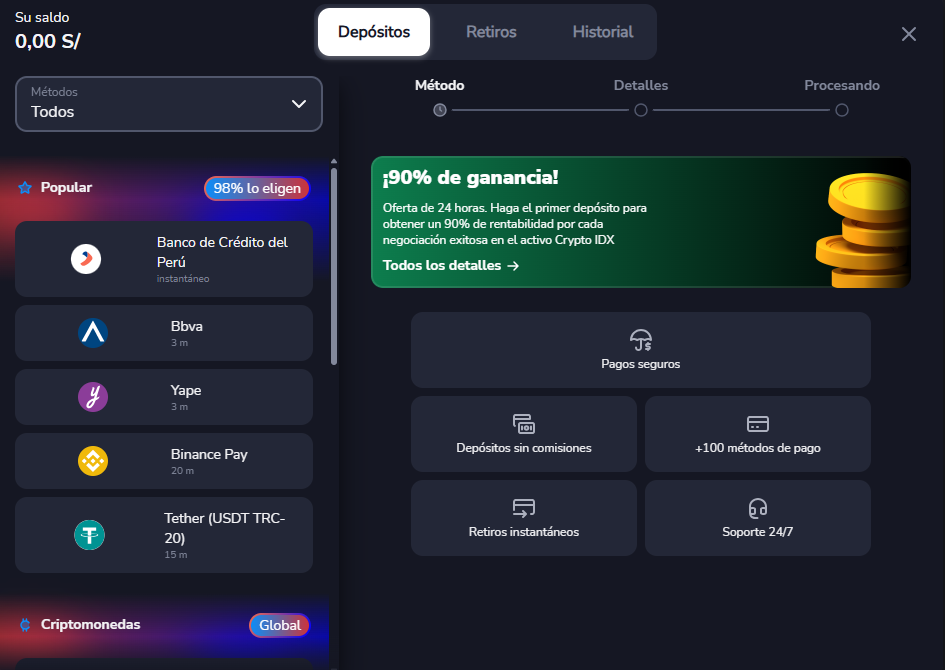Follow the Todos los detalles link

pos(451,266)
